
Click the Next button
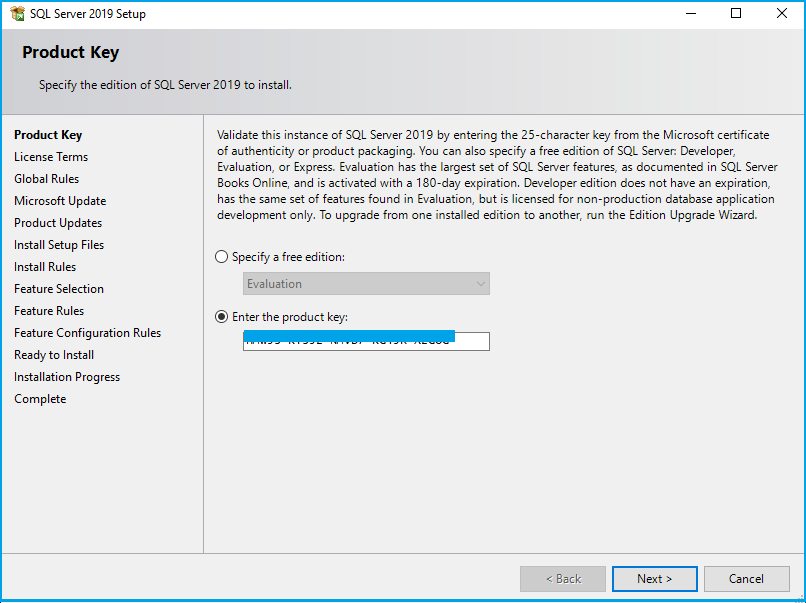coord(654,579)
